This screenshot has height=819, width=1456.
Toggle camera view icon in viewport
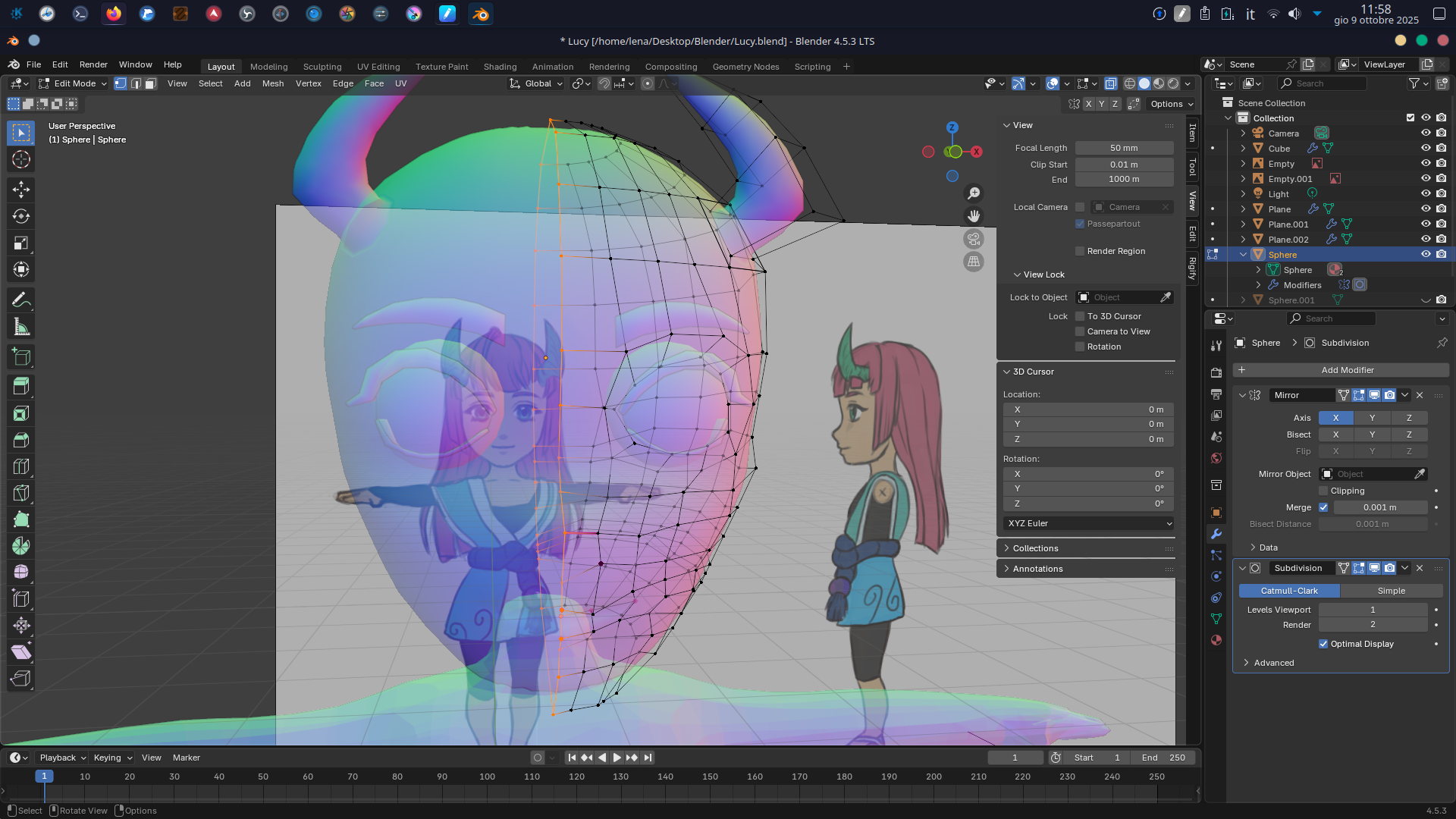click(974, 239)
